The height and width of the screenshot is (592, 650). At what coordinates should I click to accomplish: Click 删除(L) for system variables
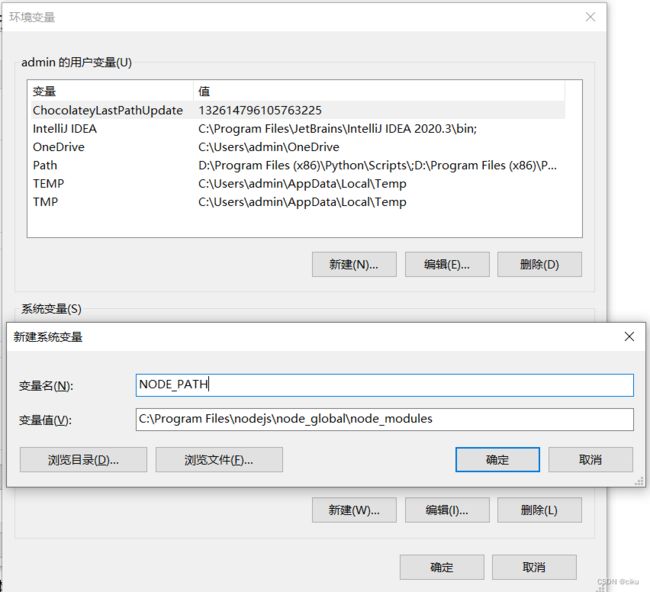tap(539, 510)
